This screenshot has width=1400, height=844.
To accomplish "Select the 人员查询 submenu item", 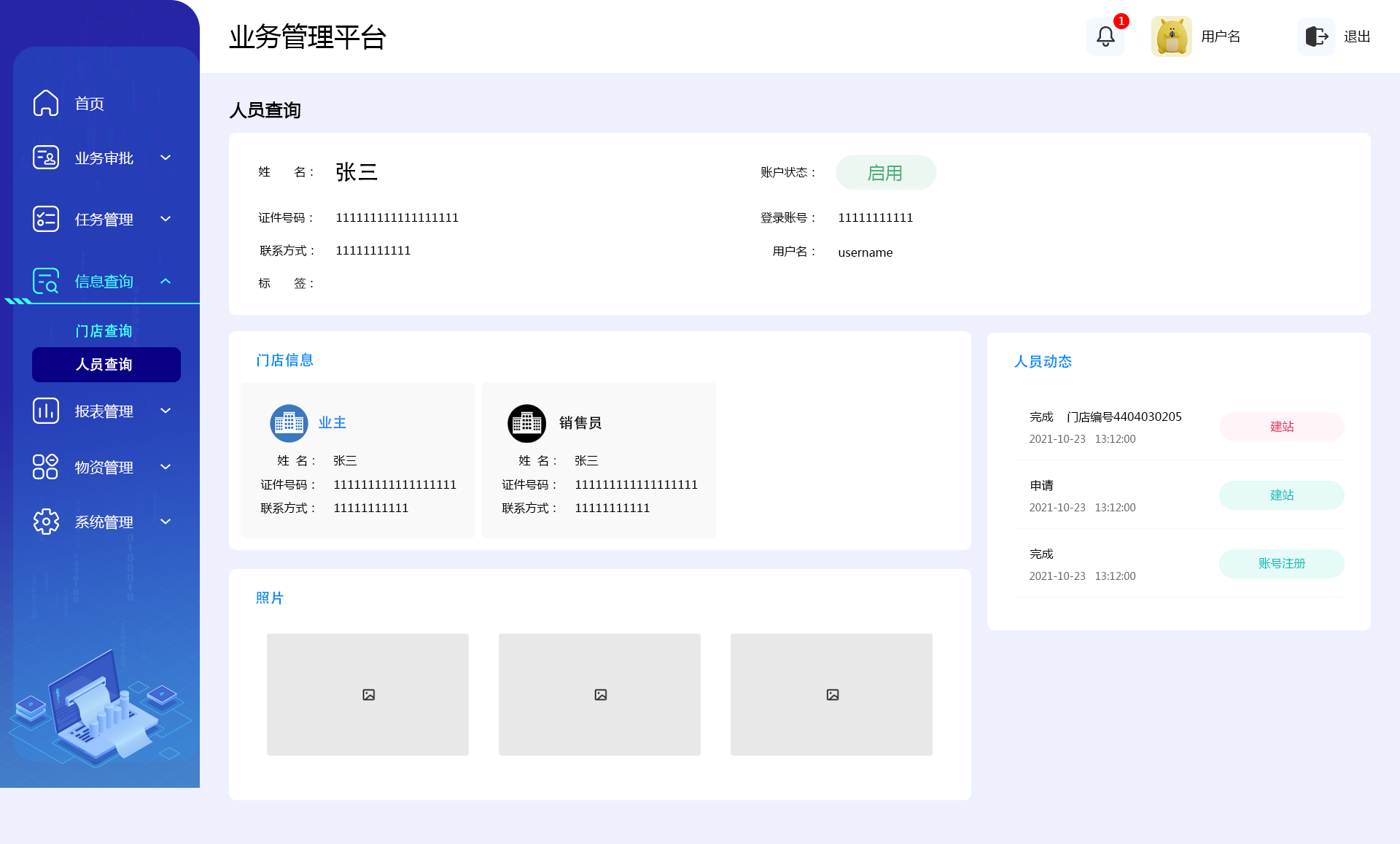I will pyautogui.click(x=106, y=365).
